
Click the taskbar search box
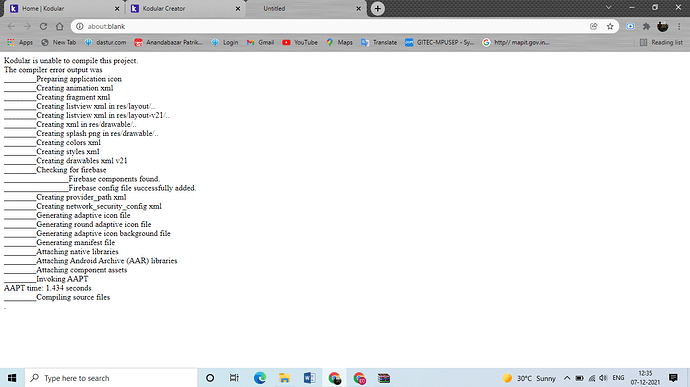coord(111,378)
